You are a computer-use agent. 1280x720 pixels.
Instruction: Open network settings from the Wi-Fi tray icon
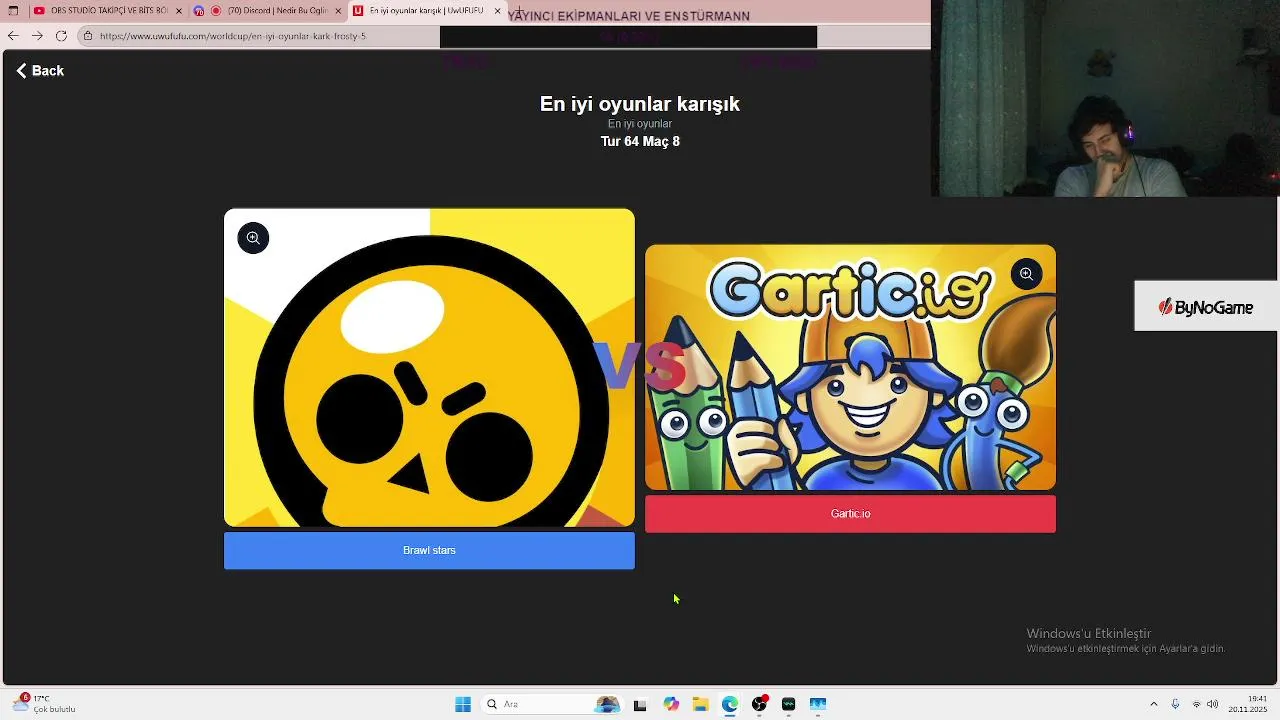[x=1196, y=704]
